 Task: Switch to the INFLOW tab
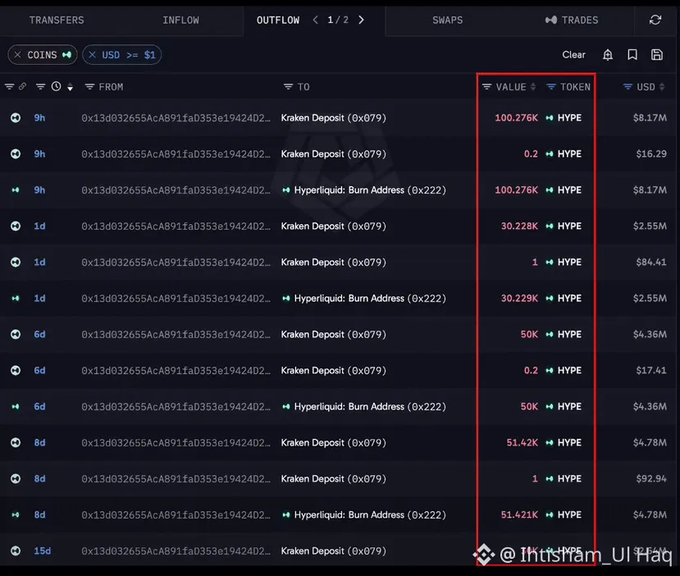click(x=180, y=20)
